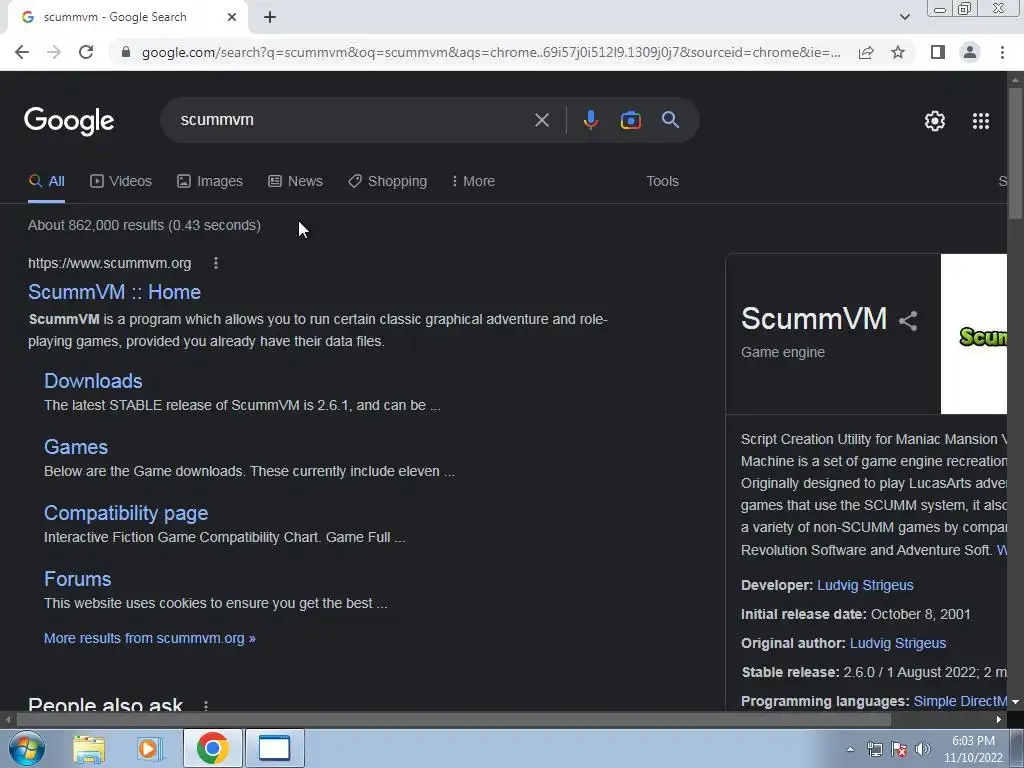The width and height of the screenshot is (1024, 768).
Task: Click the Chrome taskbar icon
Action: pos(212,748)
